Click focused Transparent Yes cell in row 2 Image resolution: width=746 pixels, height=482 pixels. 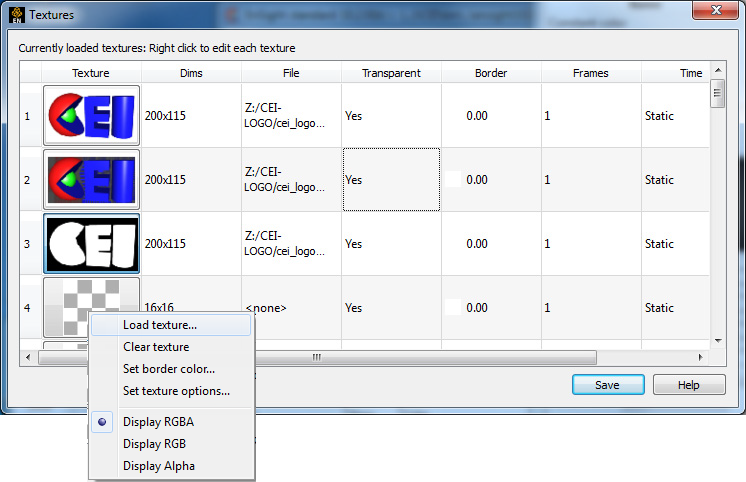(x=391, y=179)
